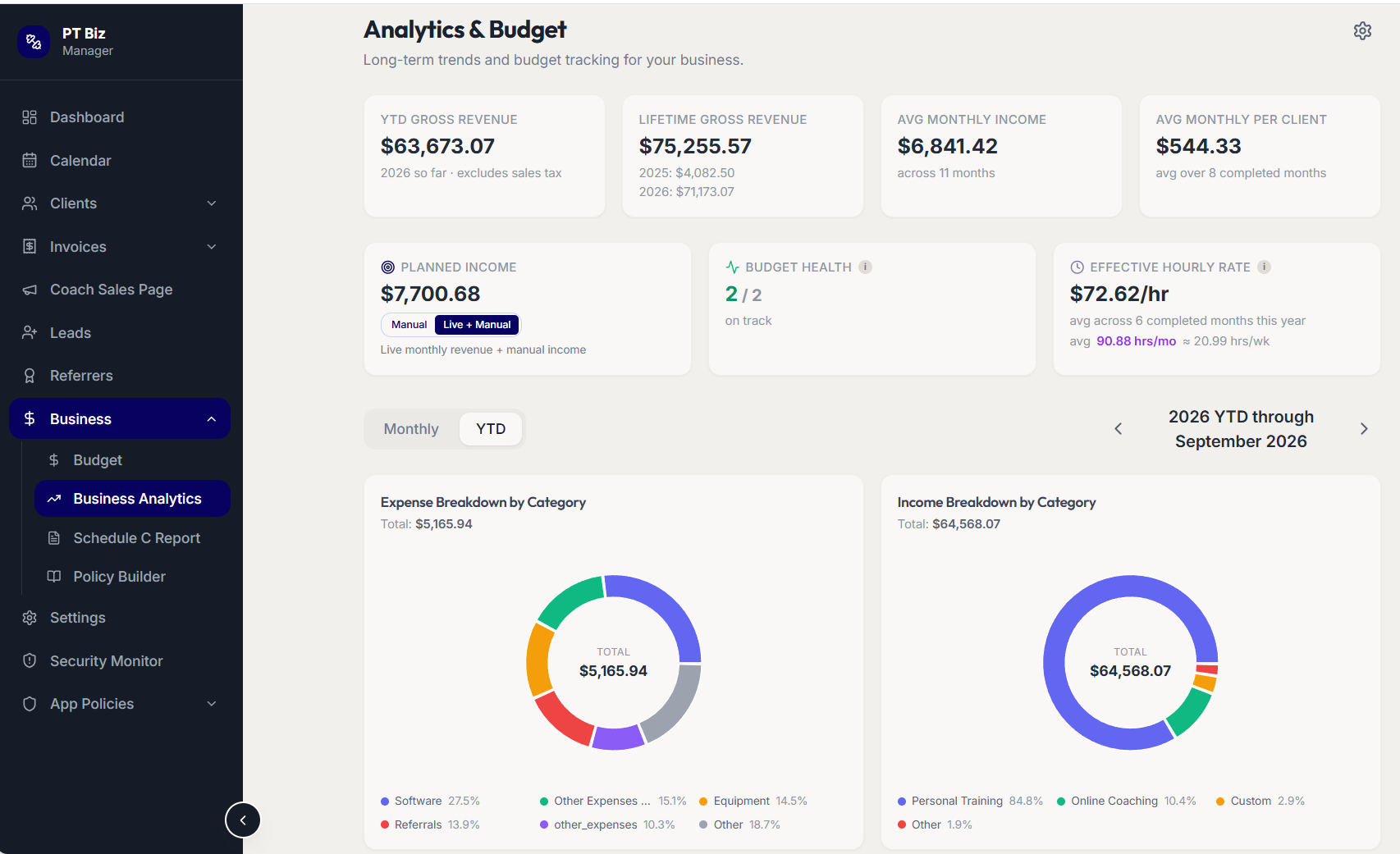The height and width of the screenshot is (854, 1400).
Task: Open Security Monitor page
Action: pyautogui.click(x=120, y=661)
